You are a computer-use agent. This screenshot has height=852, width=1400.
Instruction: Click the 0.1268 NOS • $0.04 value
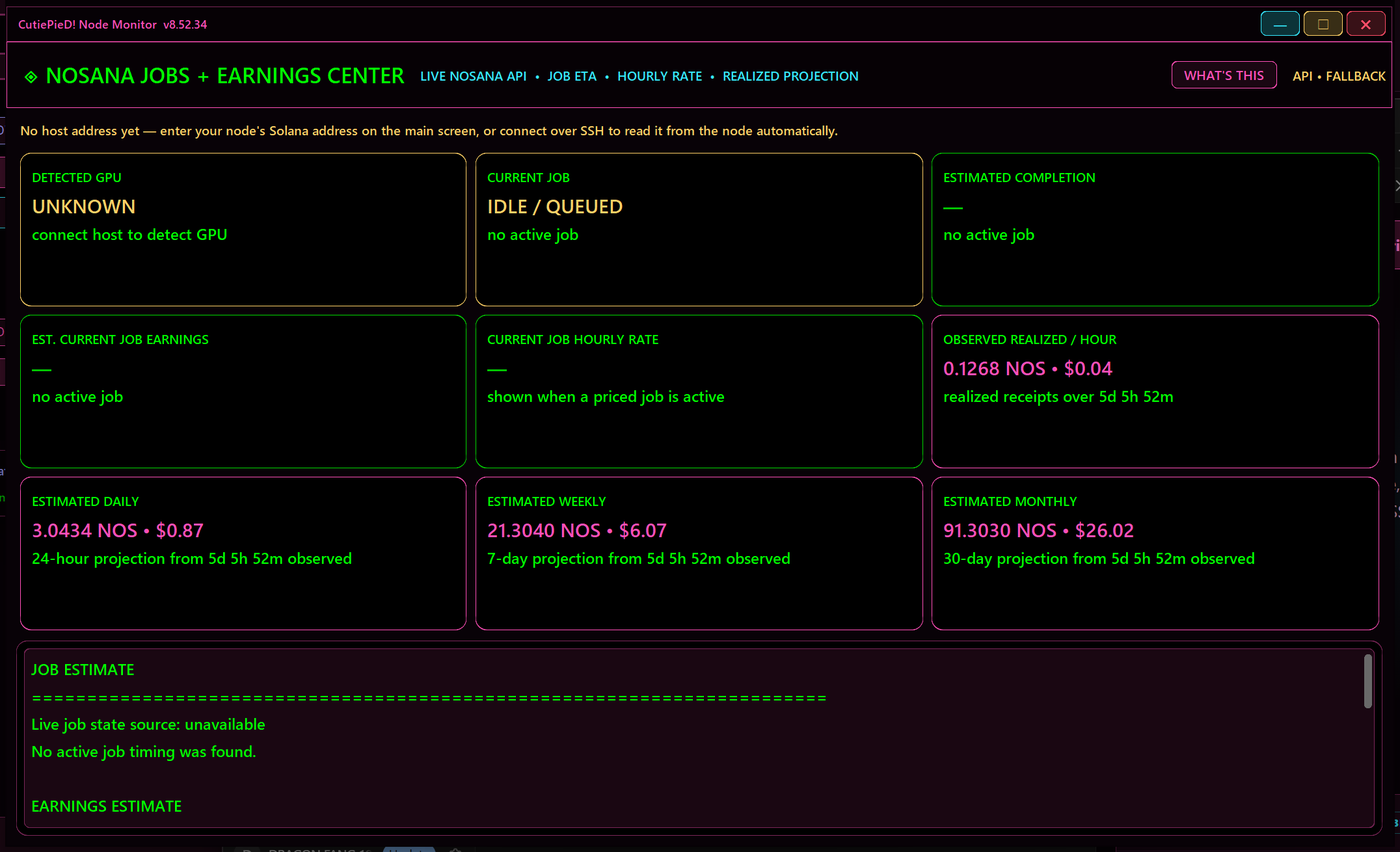(1028, 369)
